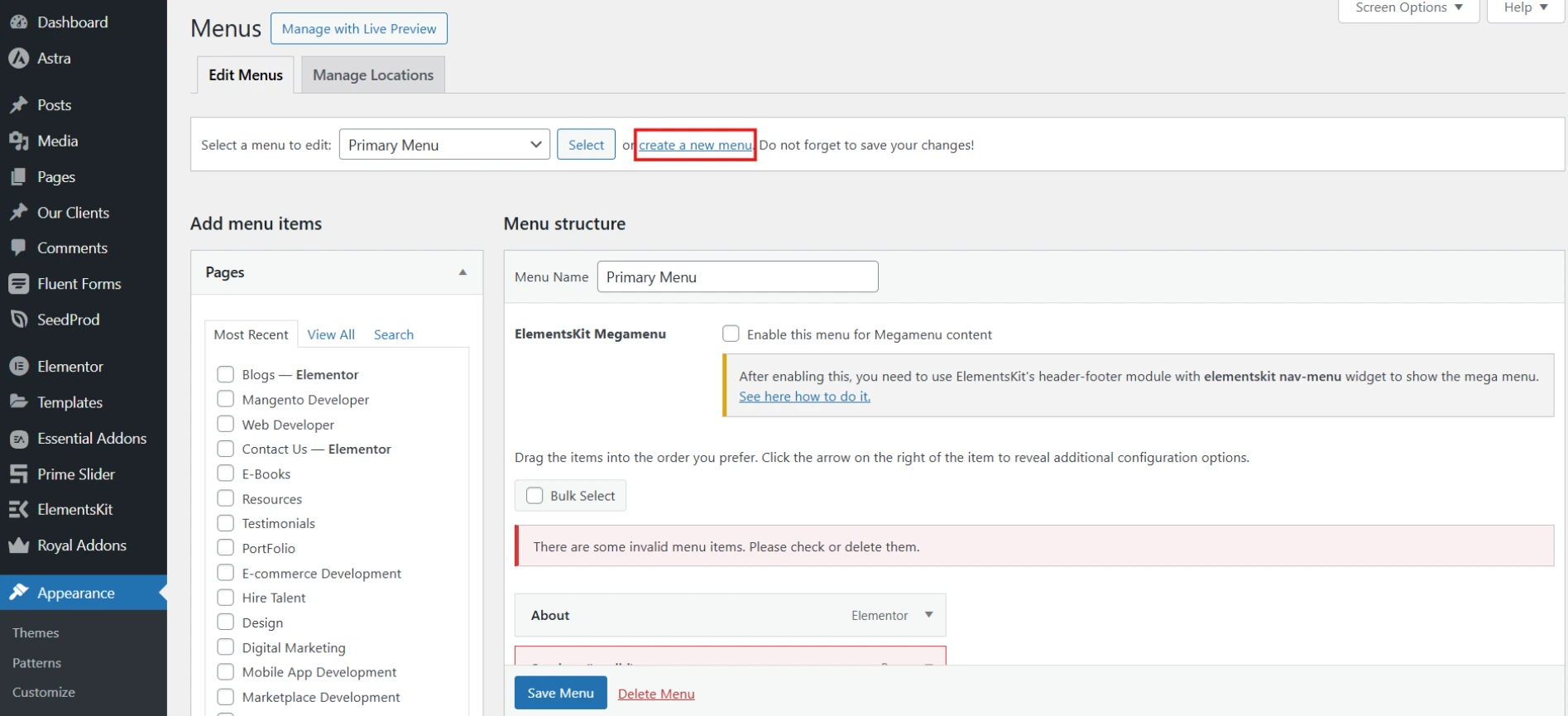Screen dimensions: 1568x716
Task: Expand the About menu item arrow
Action: pos(928,615)
